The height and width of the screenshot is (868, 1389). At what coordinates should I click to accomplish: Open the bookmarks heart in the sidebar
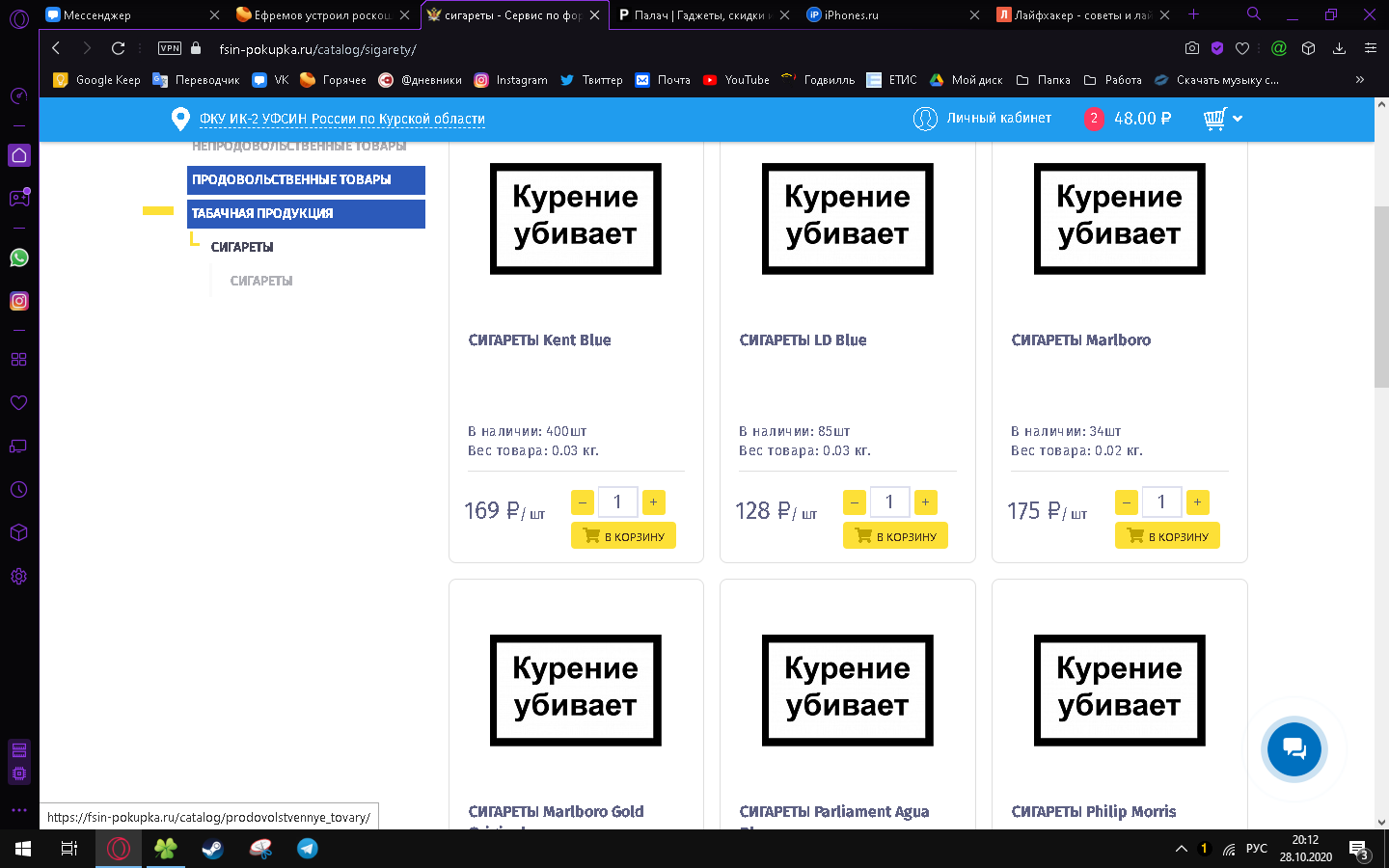pyautogui.click(x=18, y=402)
